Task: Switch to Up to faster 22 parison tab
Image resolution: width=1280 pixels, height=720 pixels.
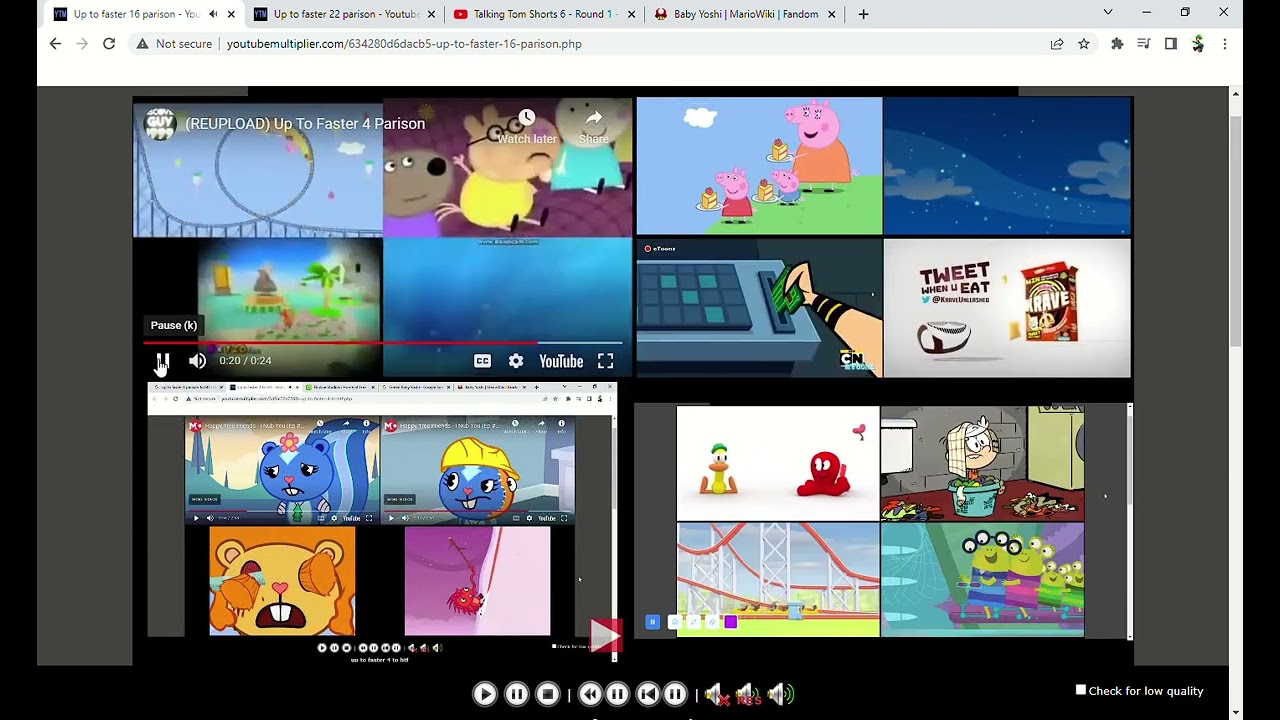Action: click(345, 14)
